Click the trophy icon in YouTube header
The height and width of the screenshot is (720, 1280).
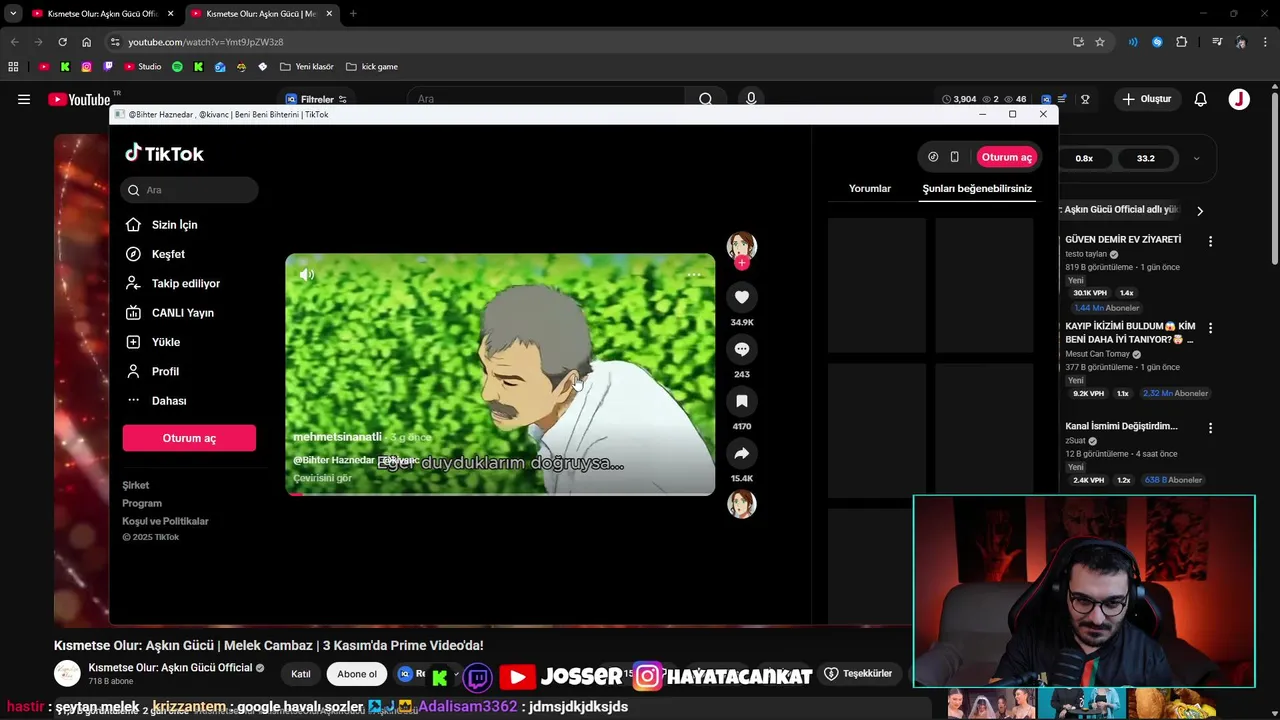[x=1085, y=99]
